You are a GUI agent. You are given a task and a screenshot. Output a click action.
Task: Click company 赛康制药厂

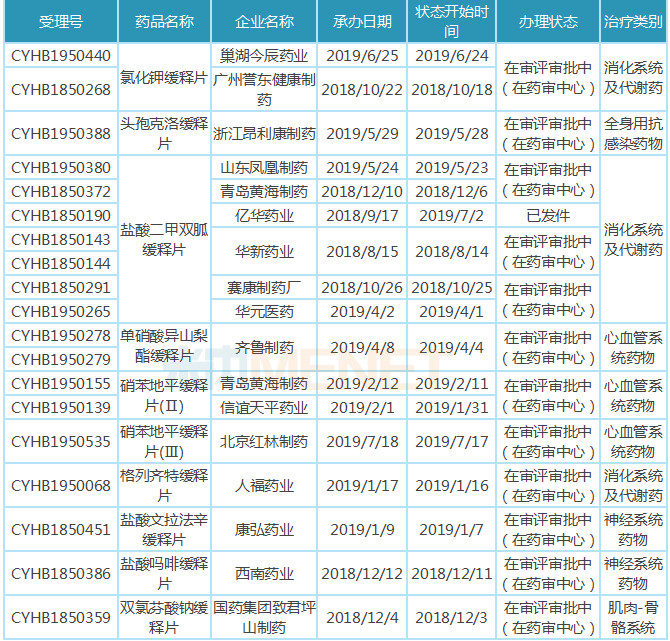[264, 288]
